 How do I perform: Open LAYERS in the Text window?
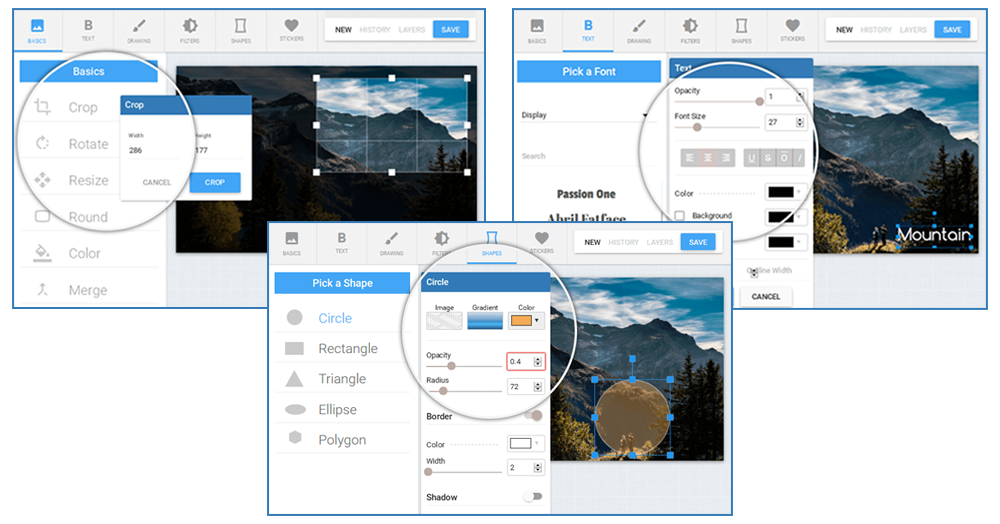pos(913,30)
